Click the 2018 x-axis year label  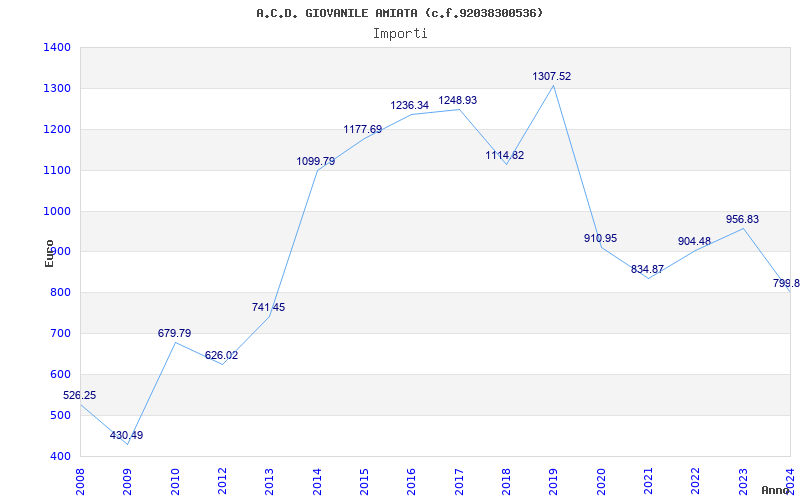coord(506,482)
